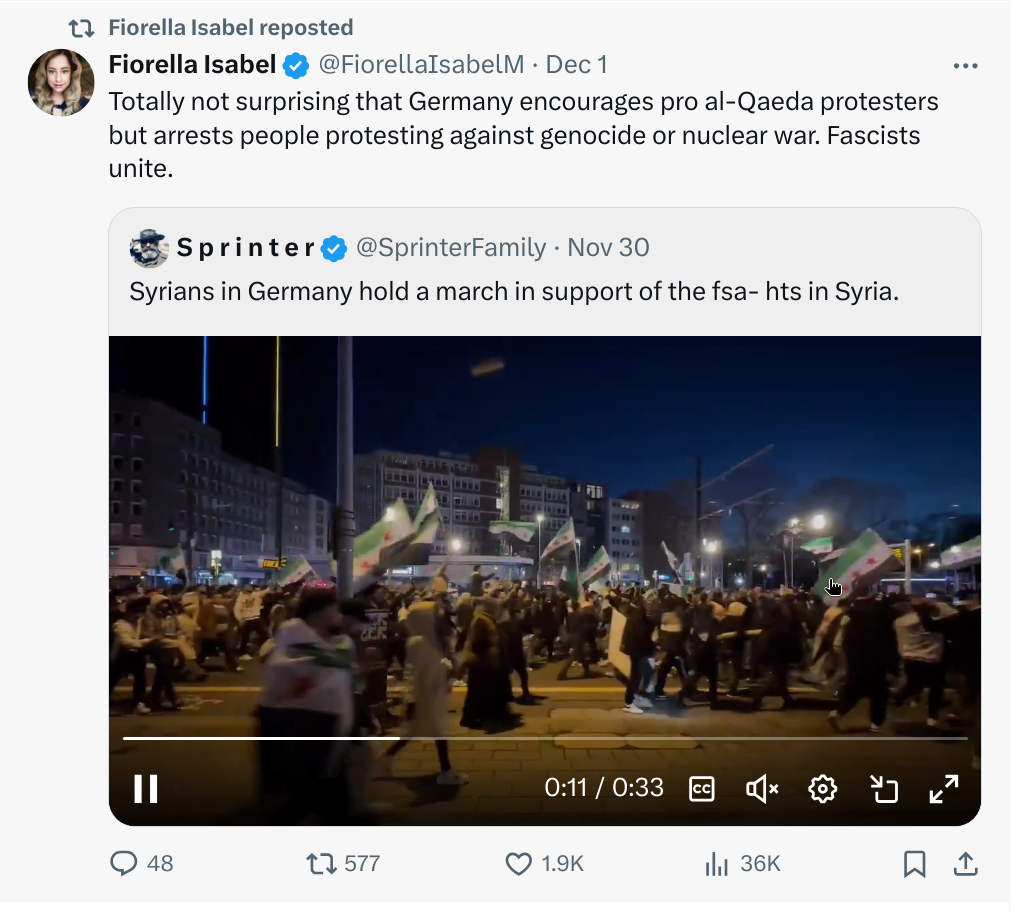Viewport: 1014px width, 911px height.
Task: Open video settings gear
Action: coord(822,789)
